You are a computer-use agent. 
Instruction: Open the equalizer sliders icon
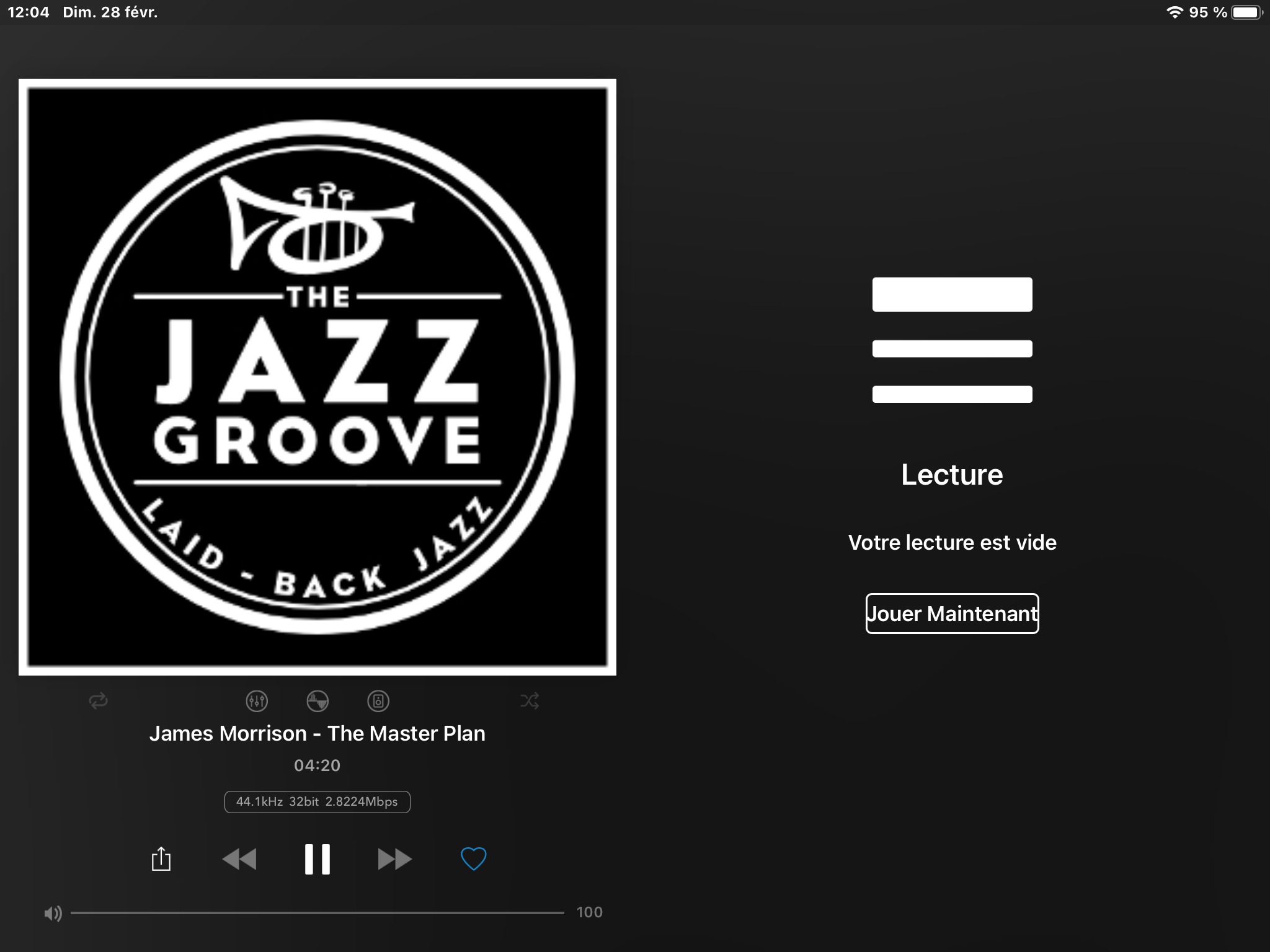click(257, 701)
